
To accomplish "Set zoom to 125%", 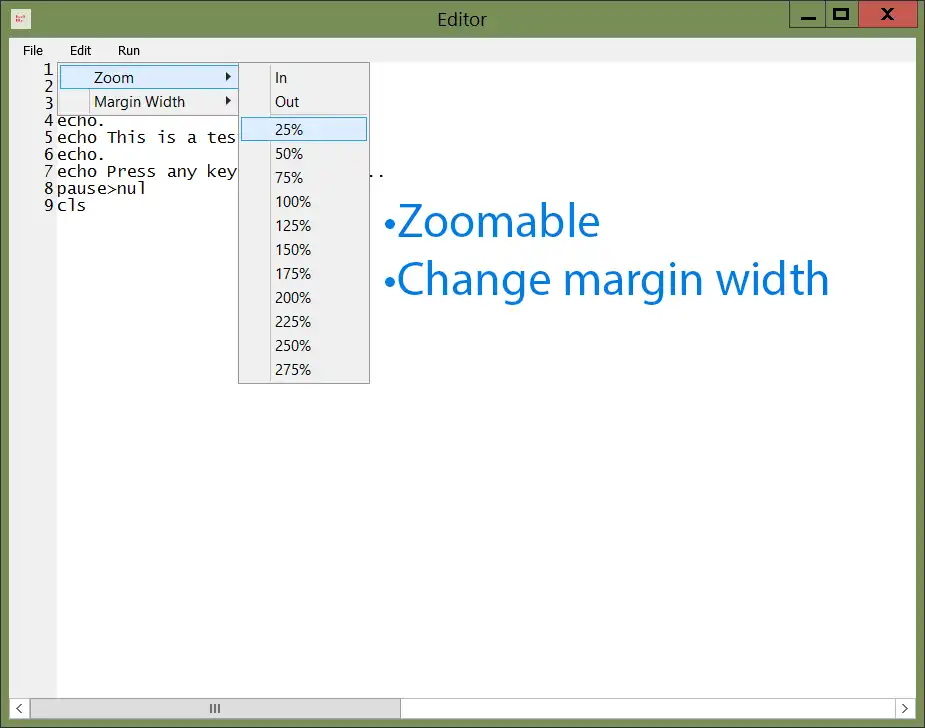I will (x=304, y=225).
